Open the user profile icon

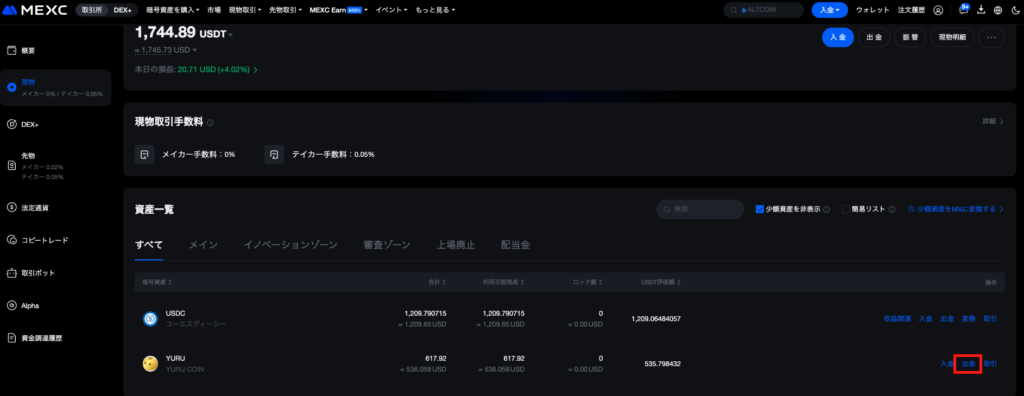click(x=938, y=10)
